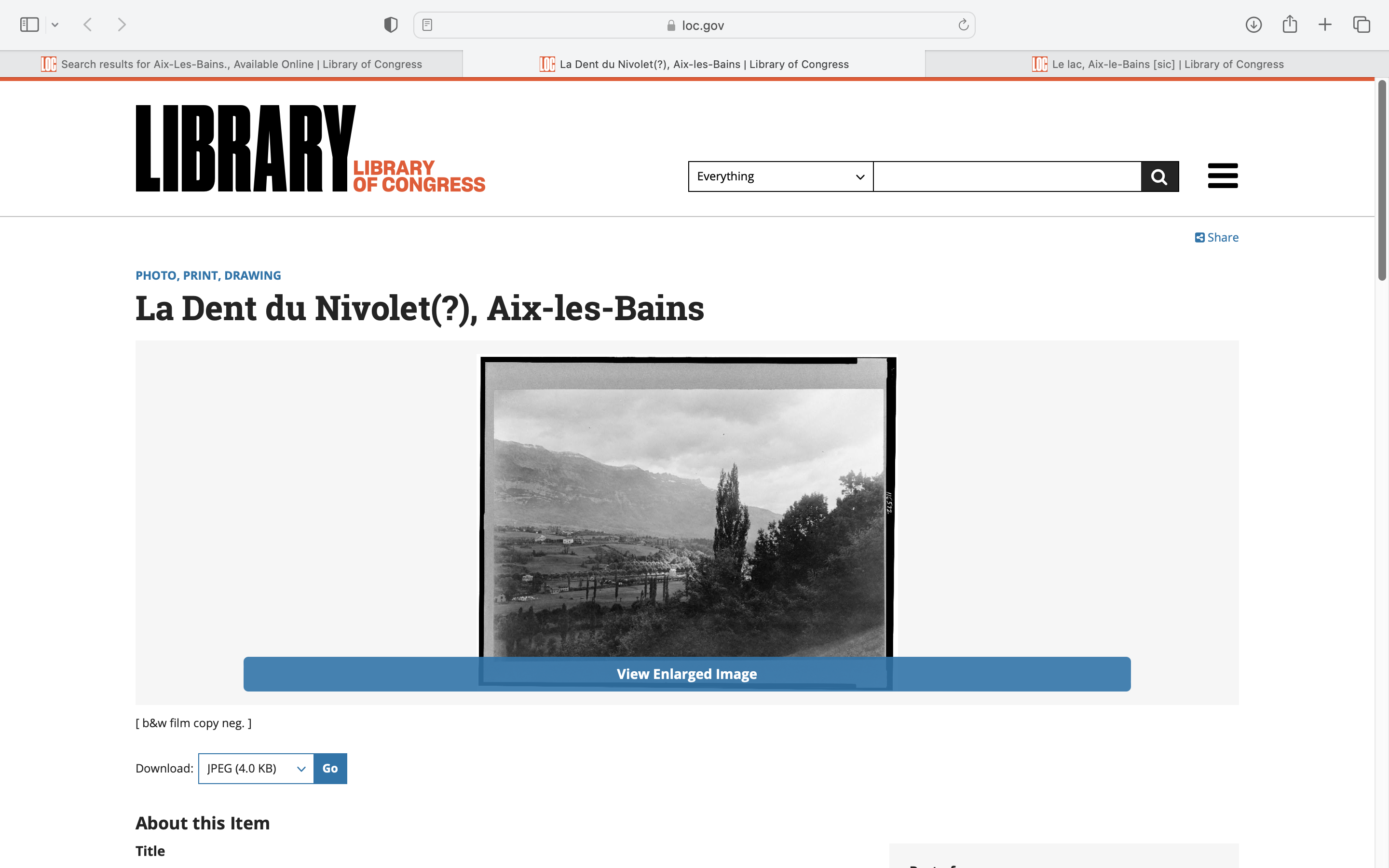This screenshot has height=868, width=1389.
Task: Reload the page with refresh icon
Action: (963, 25)
